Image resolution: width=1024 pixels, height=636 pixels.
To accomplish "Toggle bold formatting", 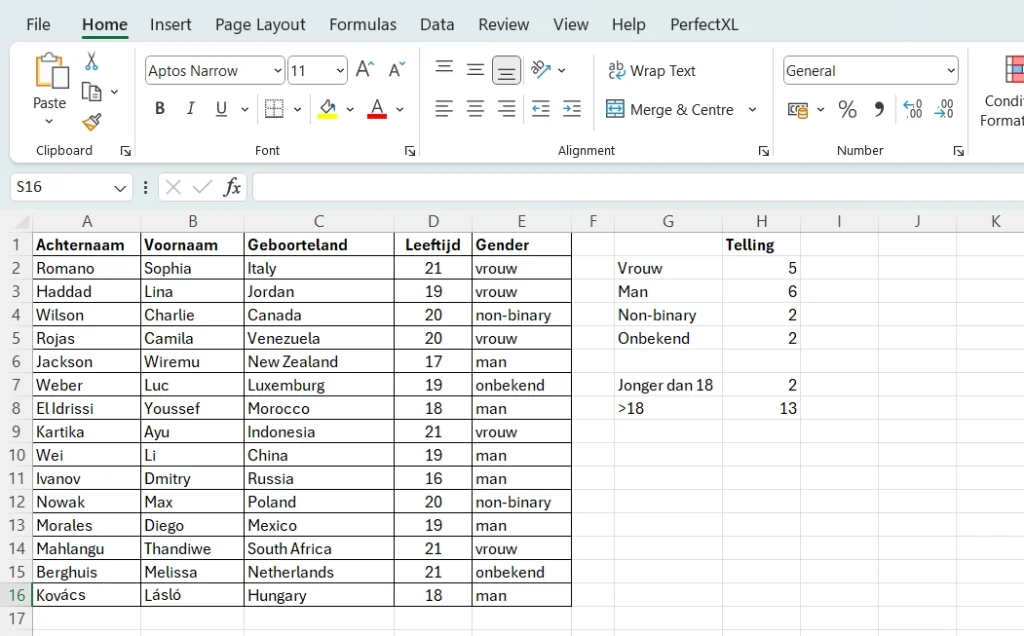I will tap(159, 108).
